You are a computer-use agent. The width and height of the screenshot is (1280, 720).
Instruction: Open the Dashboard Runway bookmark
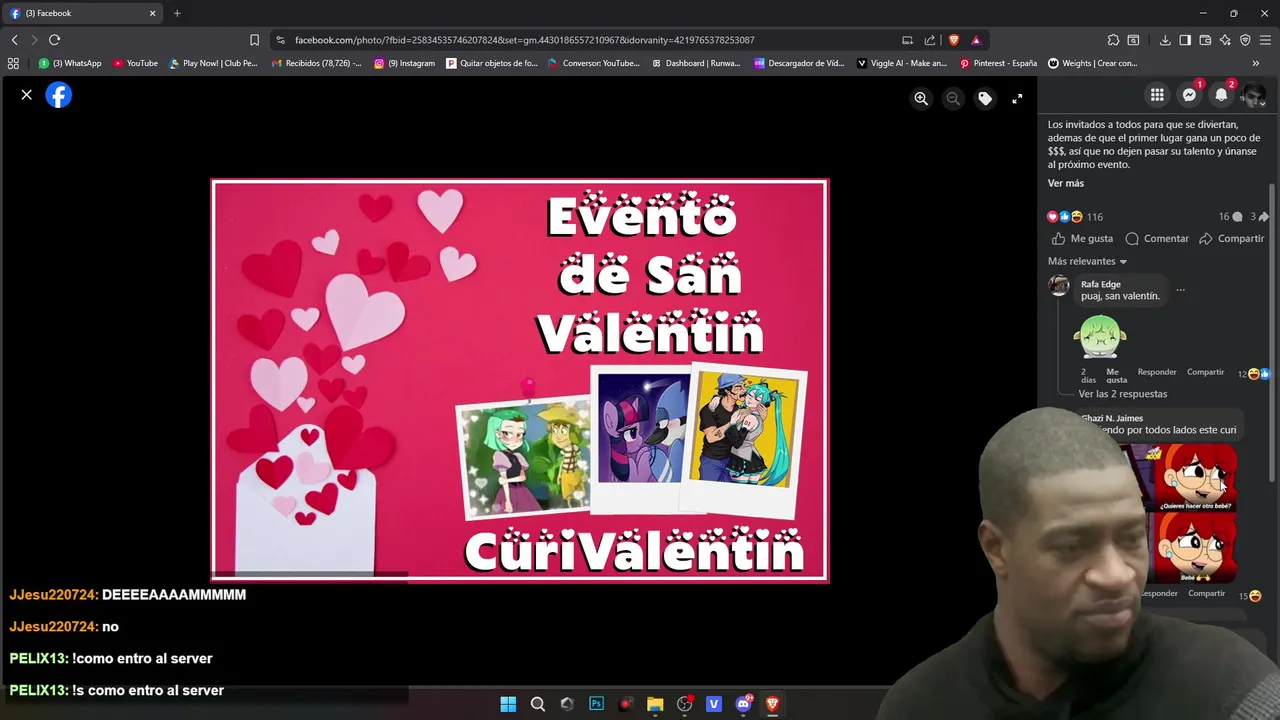tap(695, 63)
